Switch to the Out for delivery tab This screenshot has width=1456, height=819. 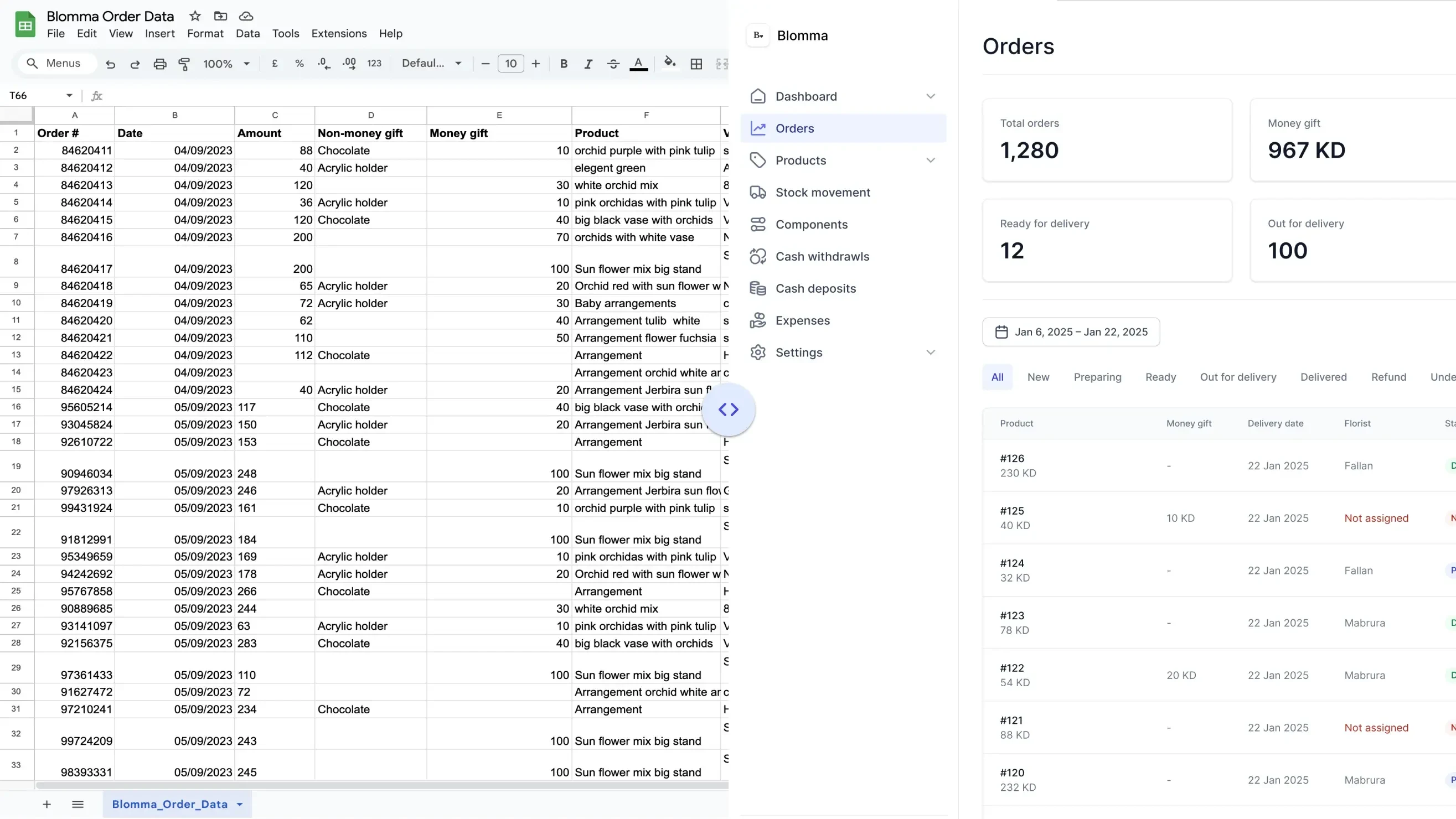click(x=1238, y=377)
